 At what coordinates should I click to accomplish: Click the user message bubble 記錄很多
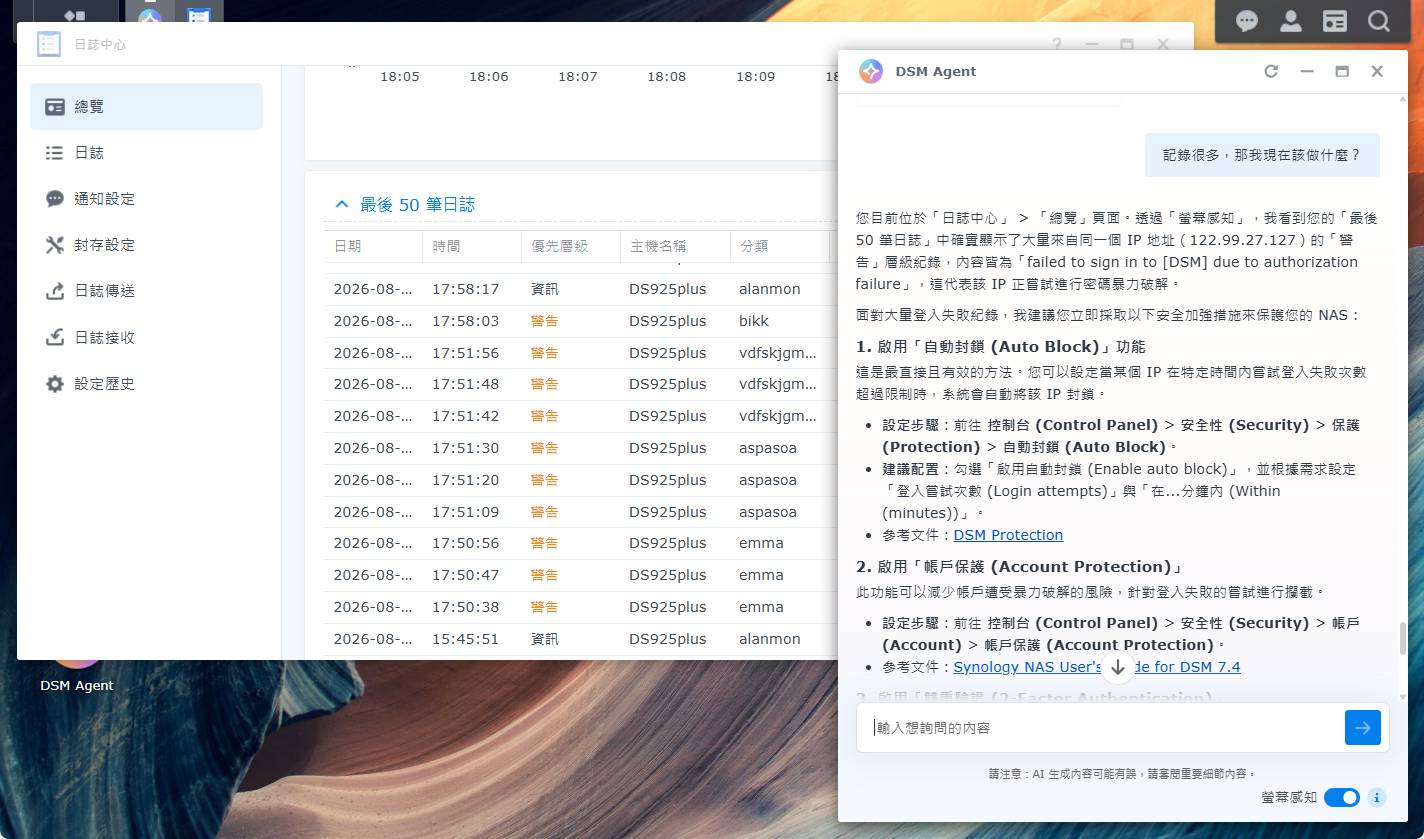click(x=1262, y=155)
